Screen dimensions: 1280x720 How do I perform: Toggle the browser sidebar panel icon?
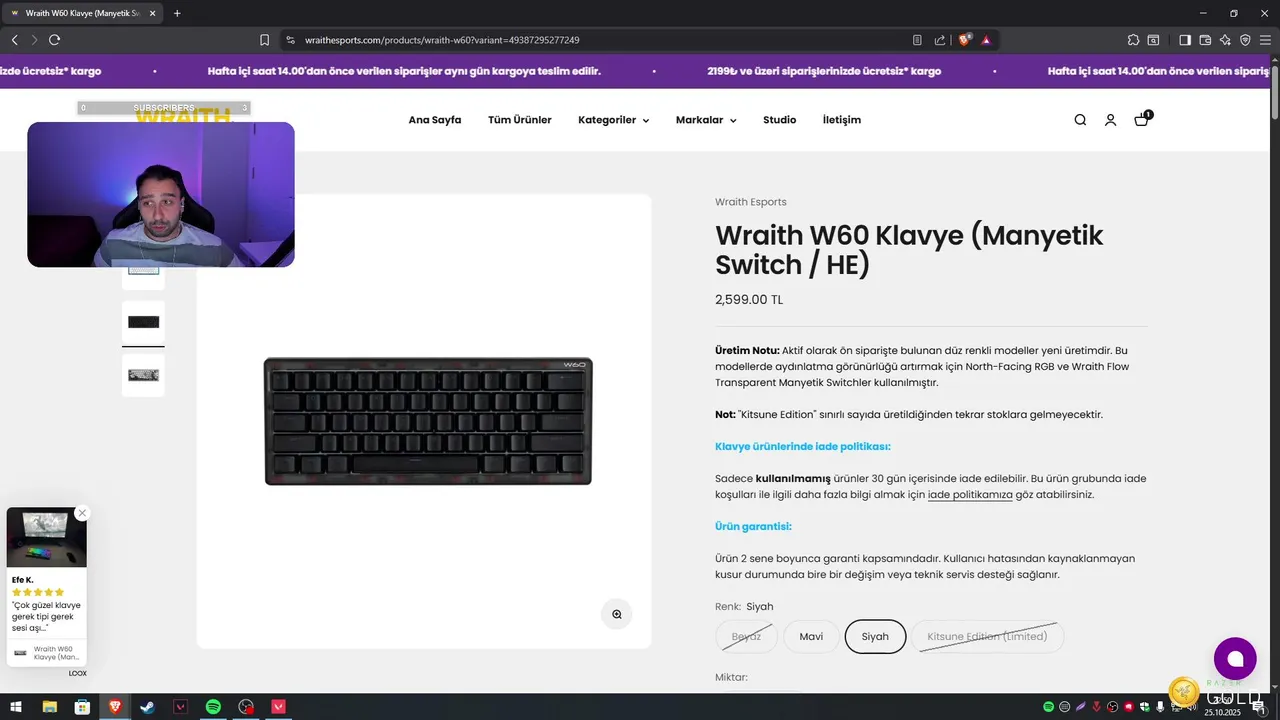[x=1185, y=40]
